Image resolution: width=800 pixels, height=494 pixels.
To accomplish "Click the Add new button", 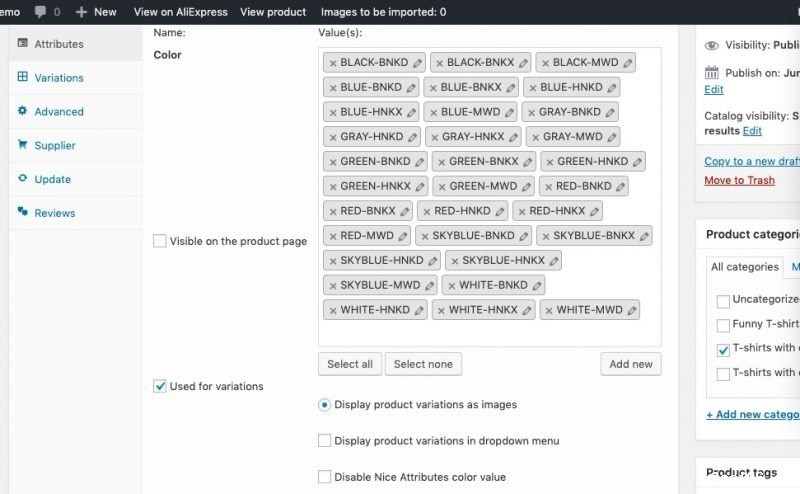I will click(x=630, y=364).
